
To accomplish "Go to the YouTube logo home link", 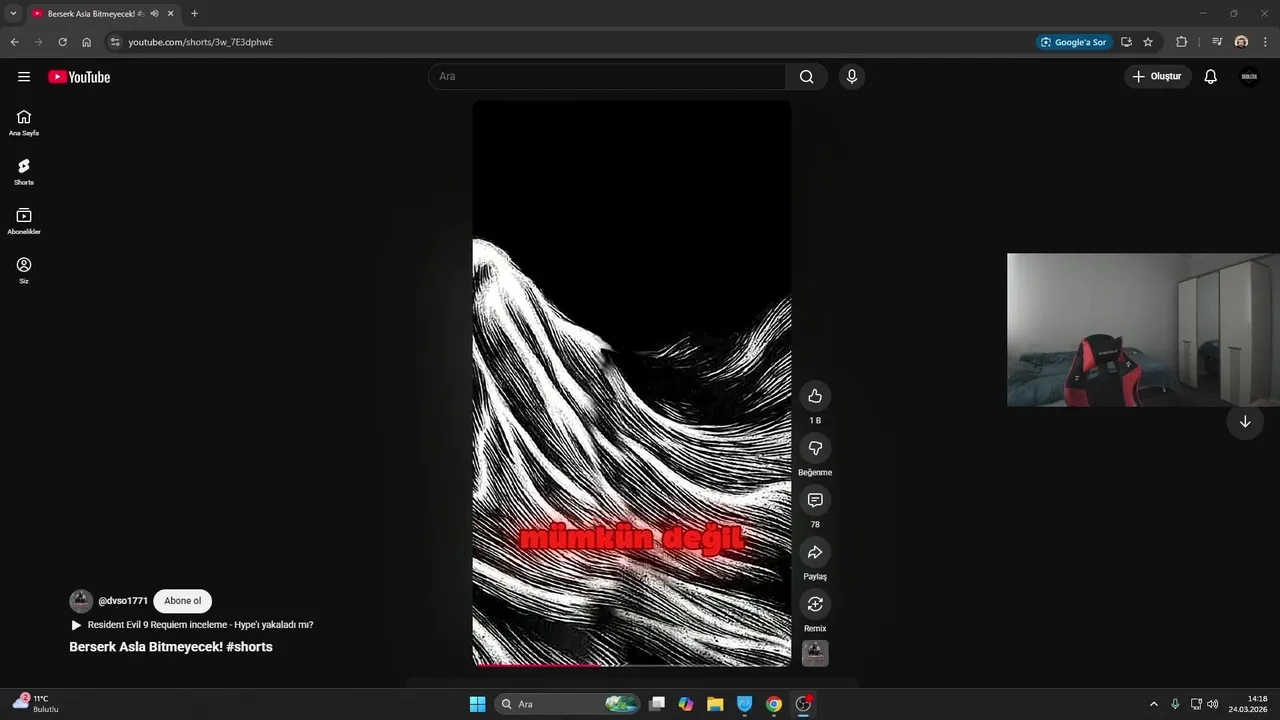I will pyautogui.click(x=79, y=77).
